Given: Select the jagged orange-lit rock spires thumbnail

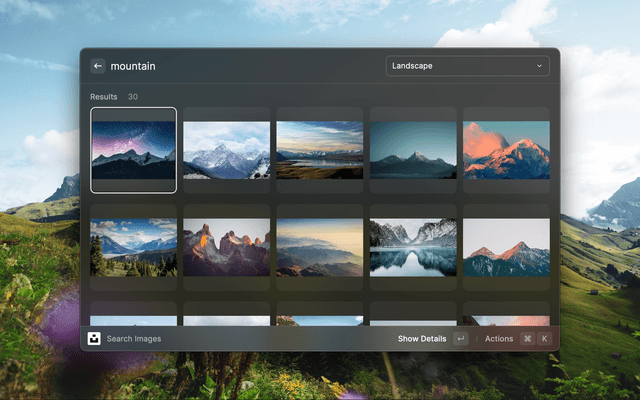Looking at the screenshot, I should tap(227, 247).
